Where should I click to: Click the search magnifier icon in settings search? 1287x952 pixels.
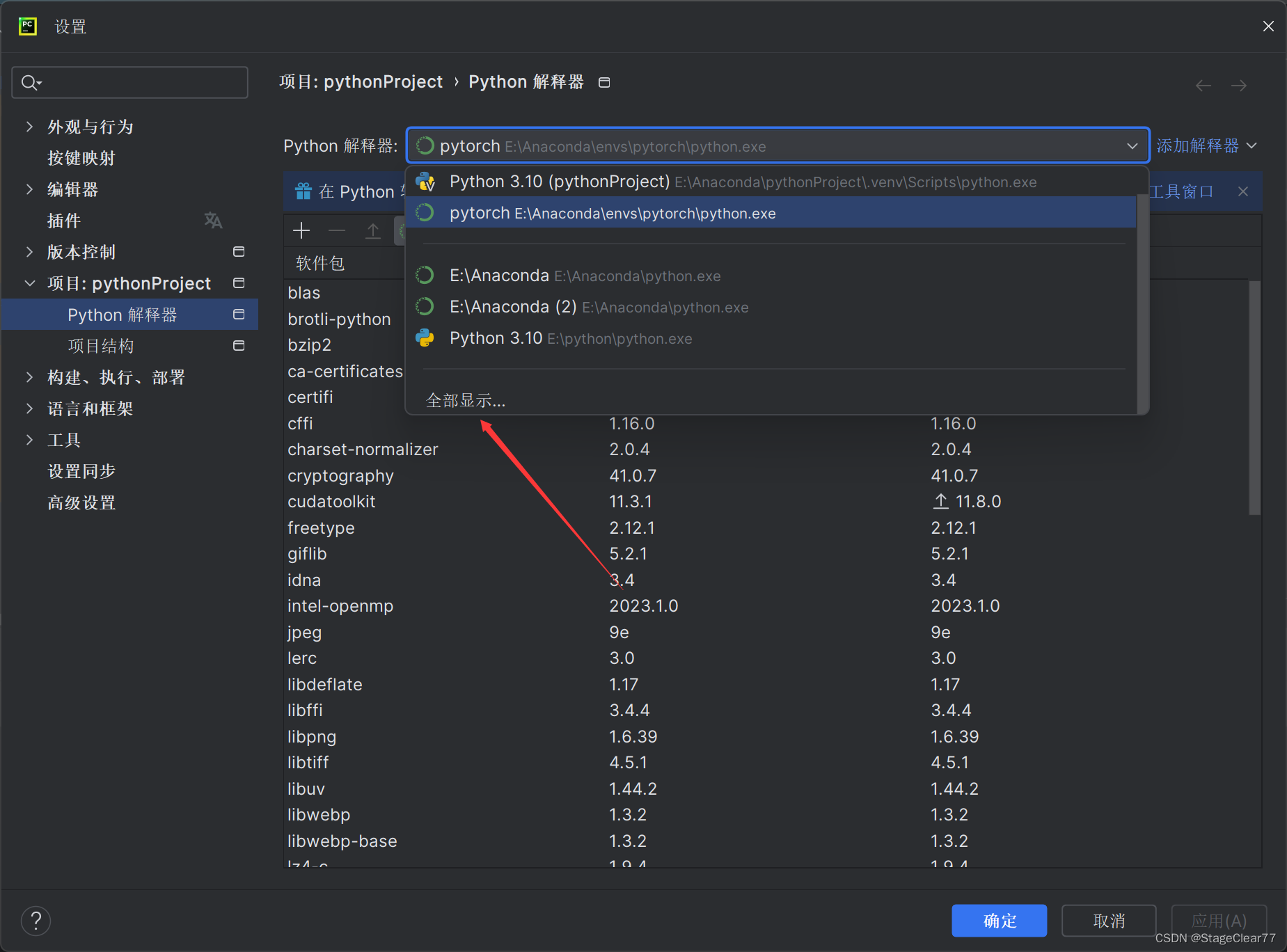[x=30, y=83]
